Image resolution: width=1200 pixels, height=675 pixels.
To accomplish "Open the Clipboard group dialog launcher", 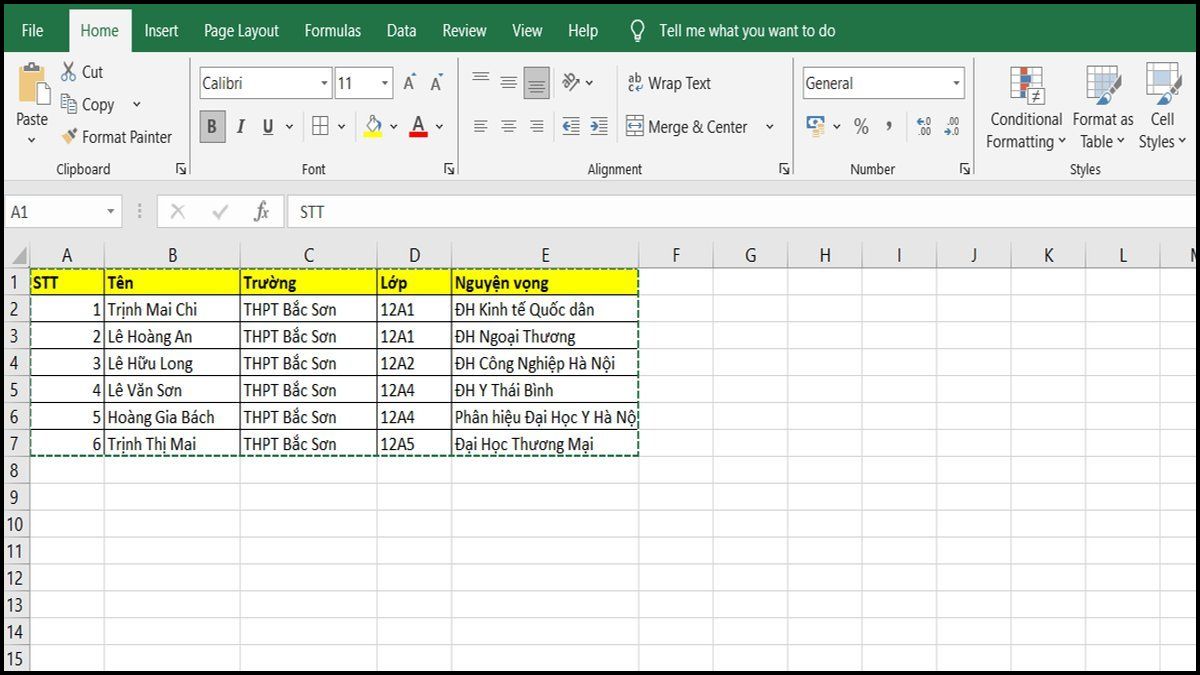I will [181, 169].
